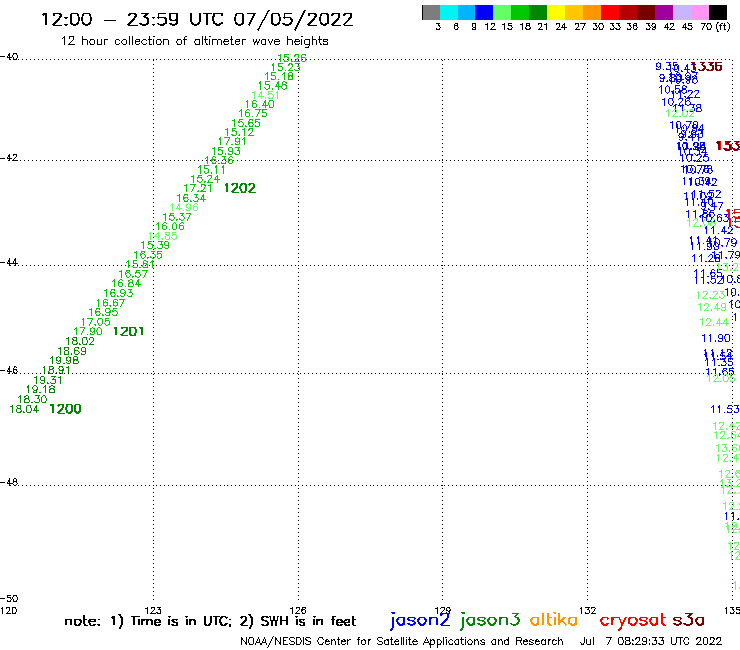
Task: Click the wave height value 16.95
Action: click(x=103, y=312)
